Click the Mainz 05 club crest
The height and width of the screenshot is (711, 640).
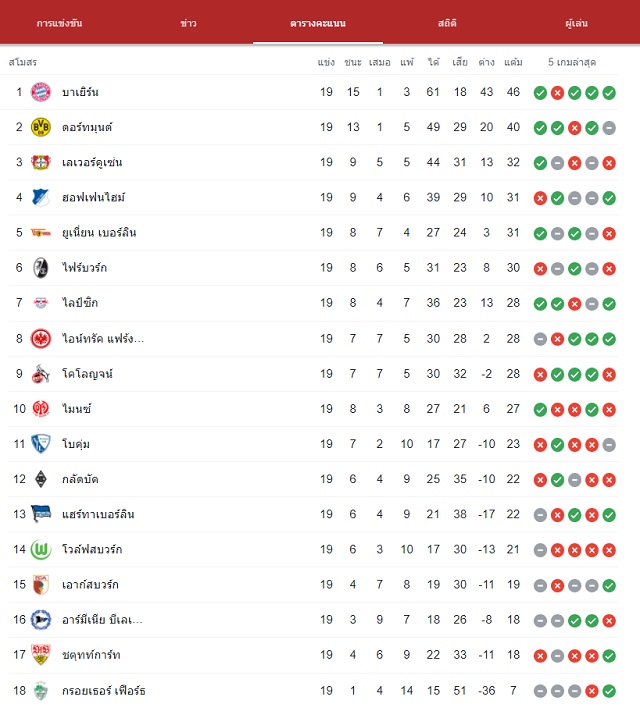40,409
